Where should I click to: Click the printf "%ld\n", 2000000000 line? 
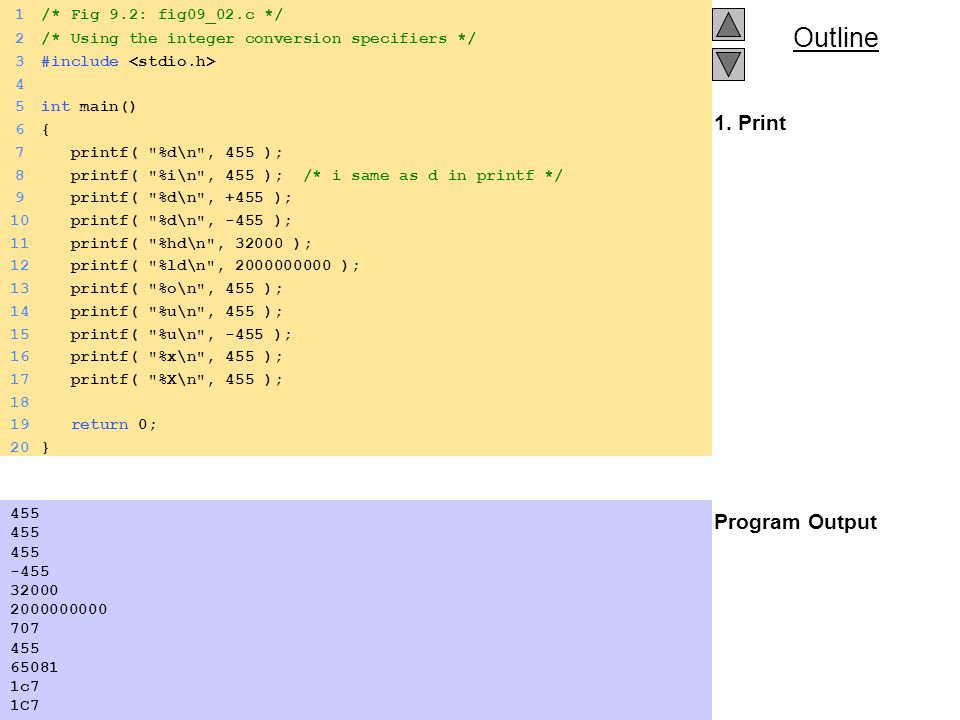click(x=215, y=266)
